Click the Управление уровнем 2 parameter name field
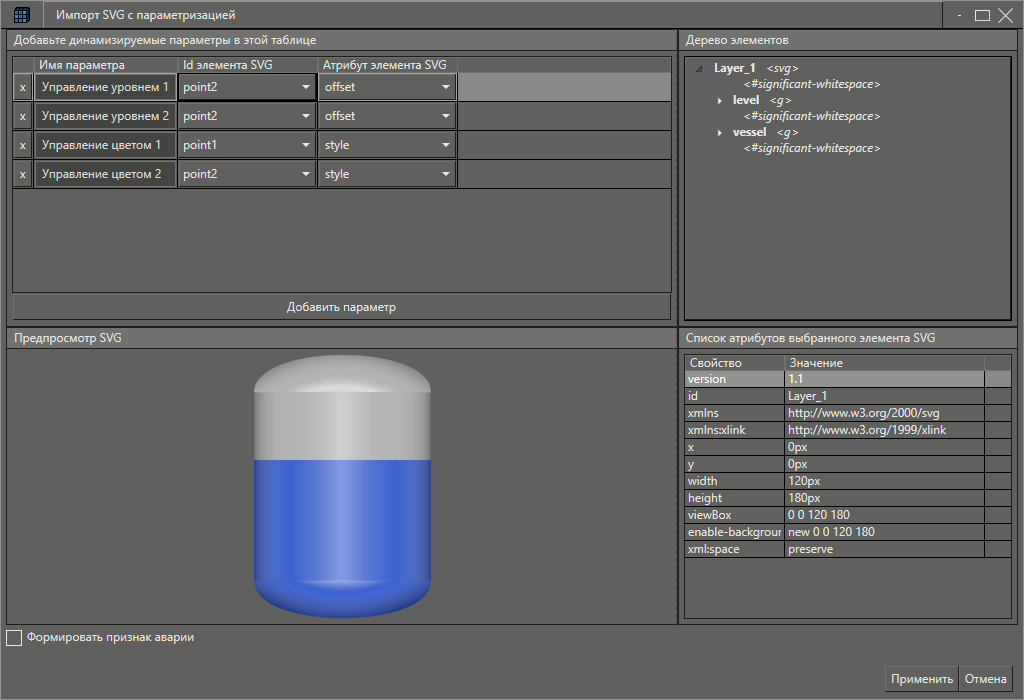The height and width of the screenshot is (700, 1024). pyautogui.click(x=105, y=115)
